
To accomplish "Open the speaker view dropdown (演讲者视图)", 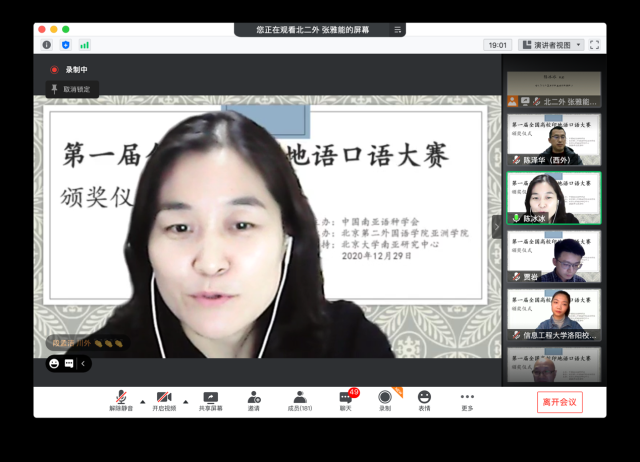I will pos(551,45).
